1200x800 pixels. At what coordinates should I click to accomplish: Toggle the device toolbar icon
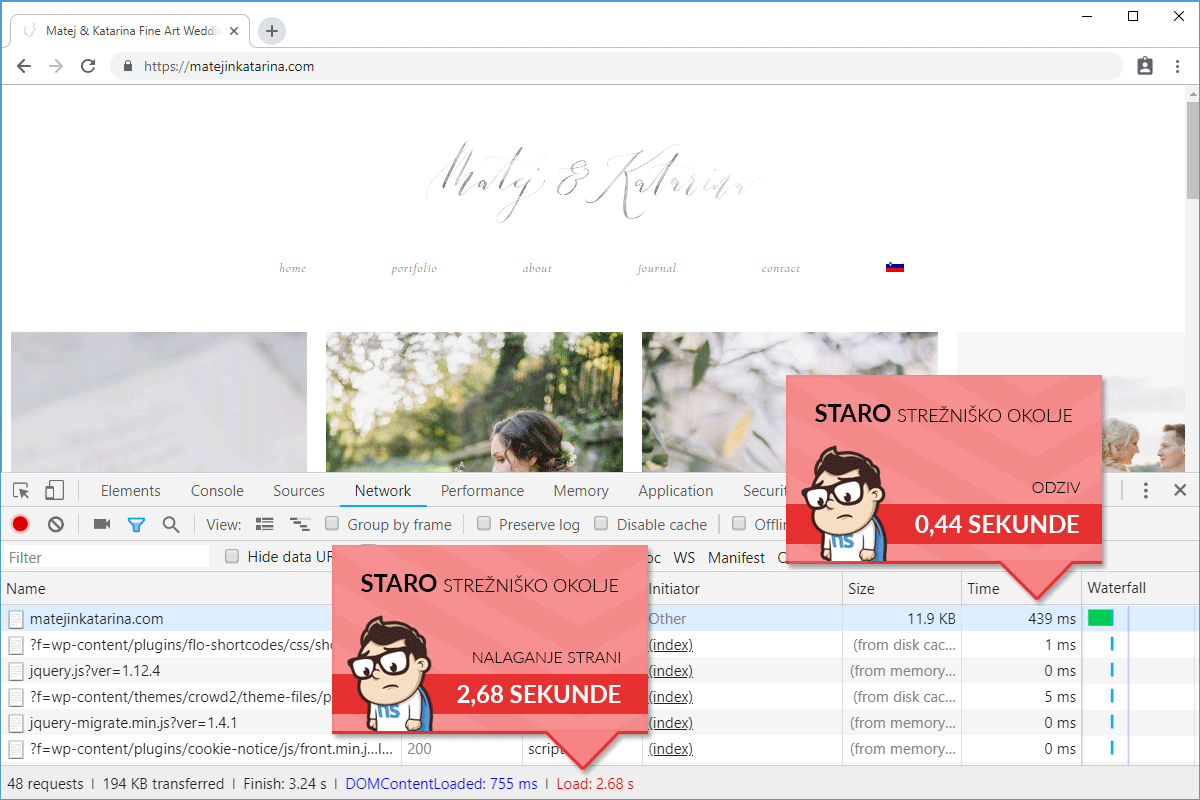54,490
